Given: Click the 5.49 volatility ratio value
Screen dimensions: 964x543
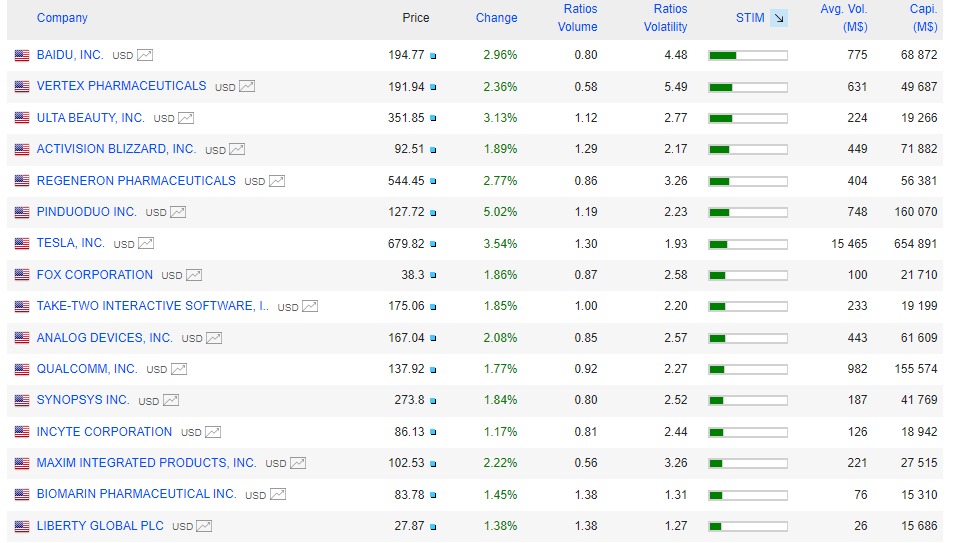Looking at the screenshot, I should 676,87.
